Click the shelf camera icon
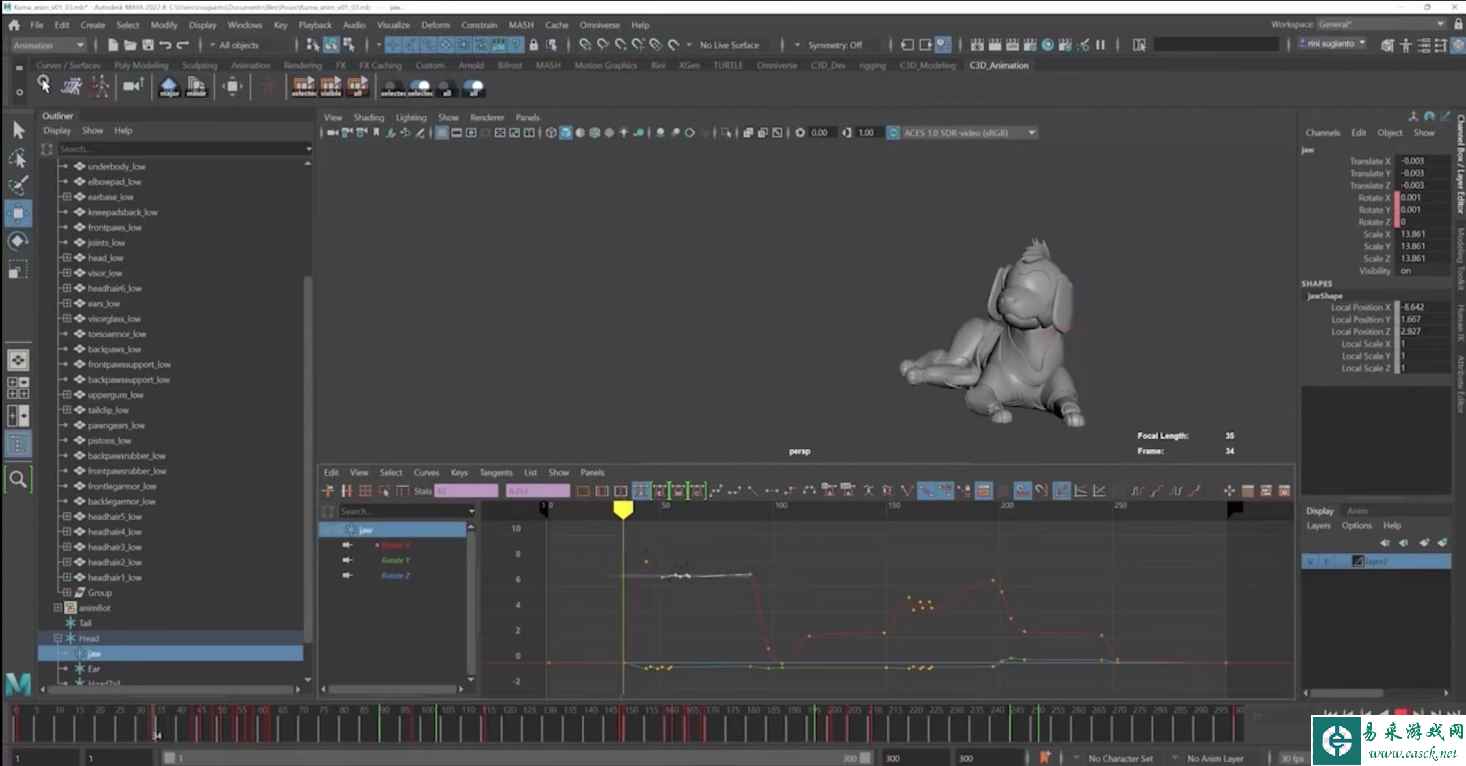 coord(132,87)
